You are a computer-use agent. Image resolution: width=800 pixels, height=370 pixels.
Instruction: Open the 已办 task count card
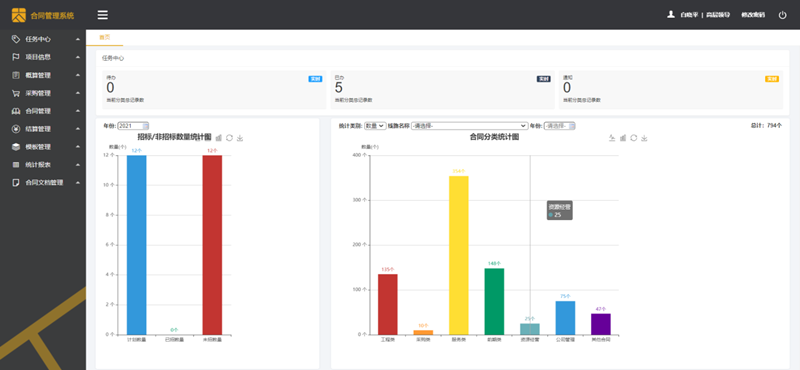(442, 90)
